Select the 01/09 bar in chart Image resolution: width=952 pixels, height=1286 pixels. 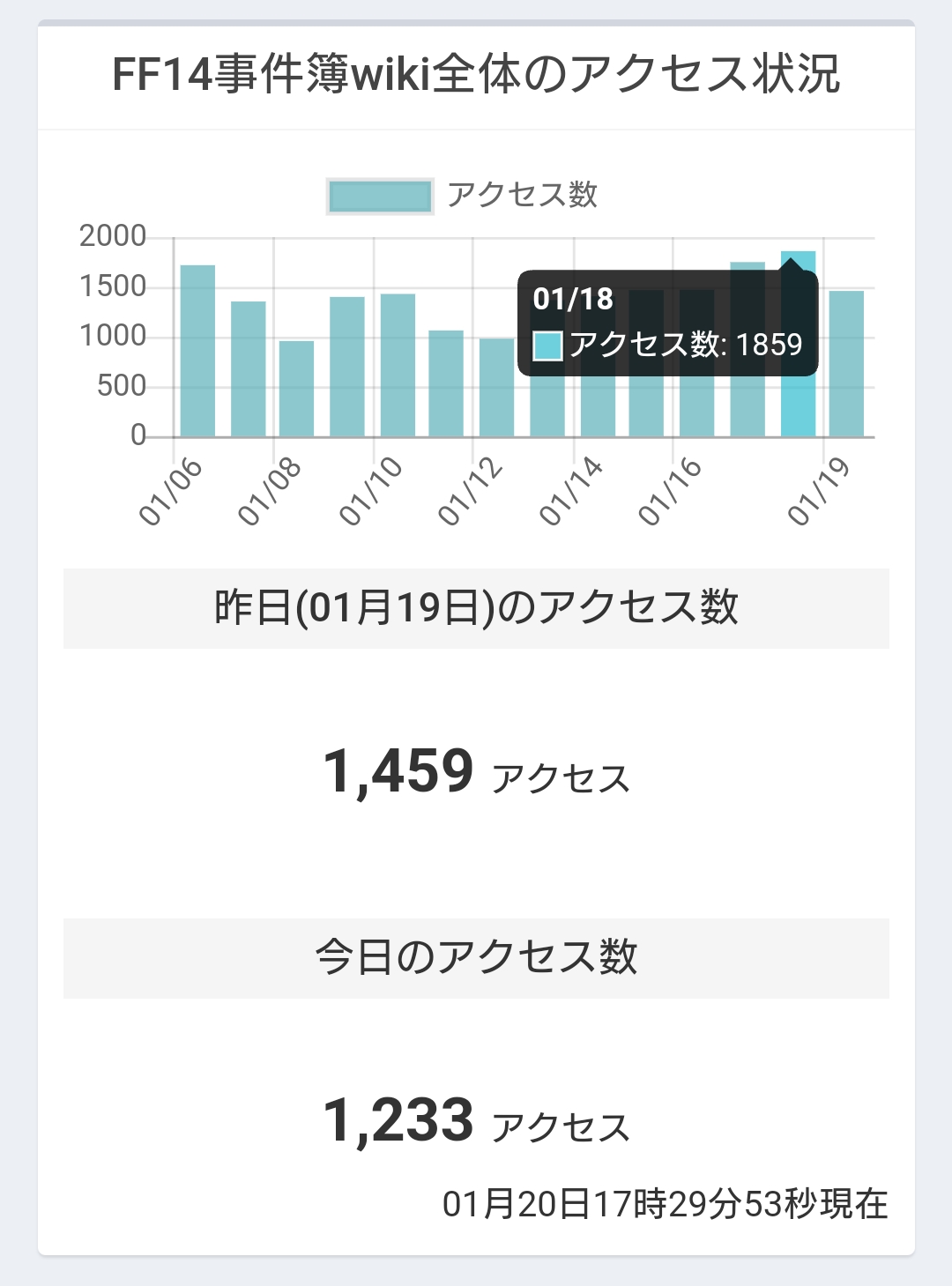click(x=347, y=367)
